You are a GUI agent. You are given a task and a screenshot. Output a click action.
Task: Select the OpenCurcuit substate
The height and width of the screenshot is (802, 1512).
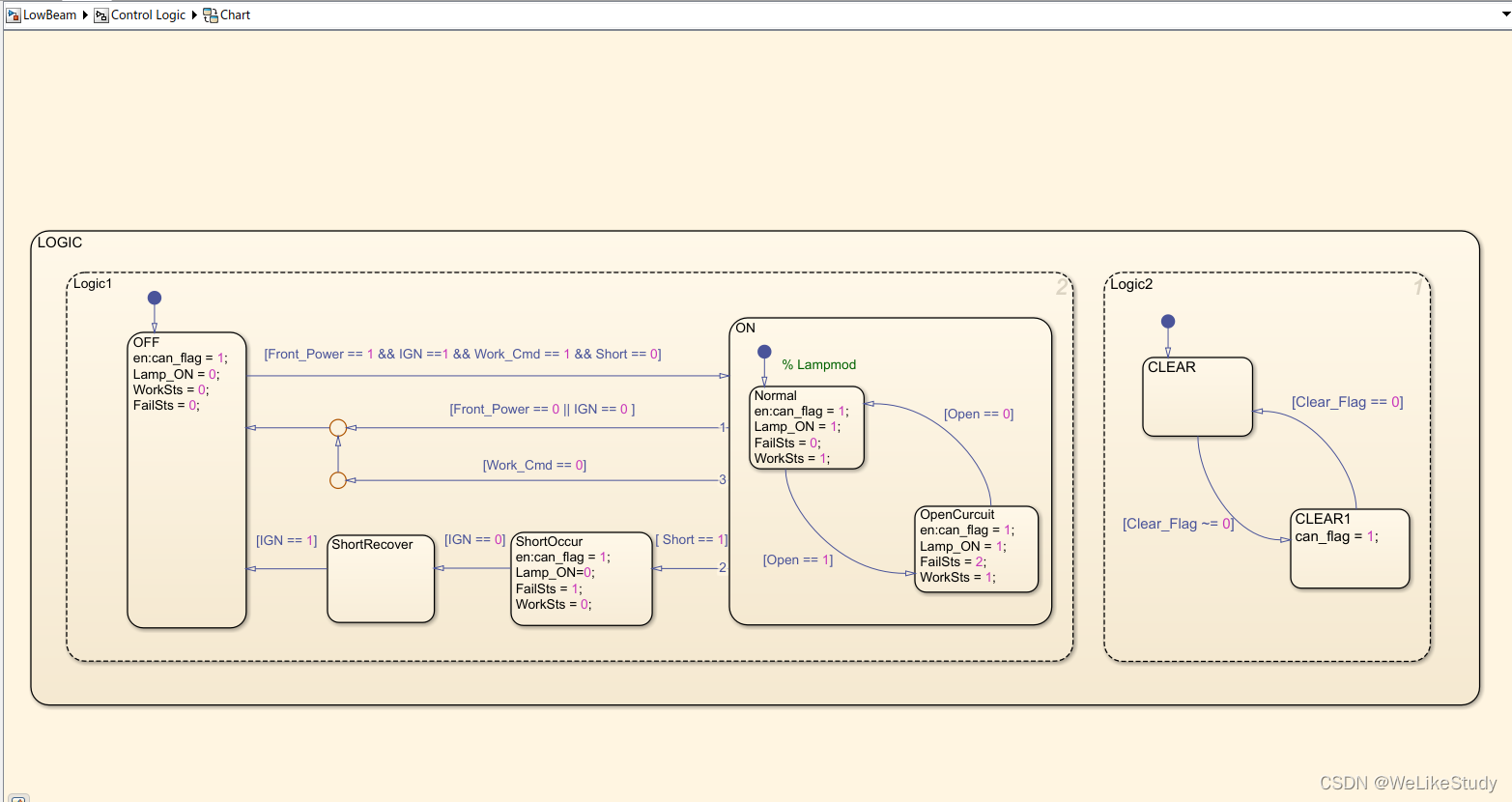tap(977, 549)
